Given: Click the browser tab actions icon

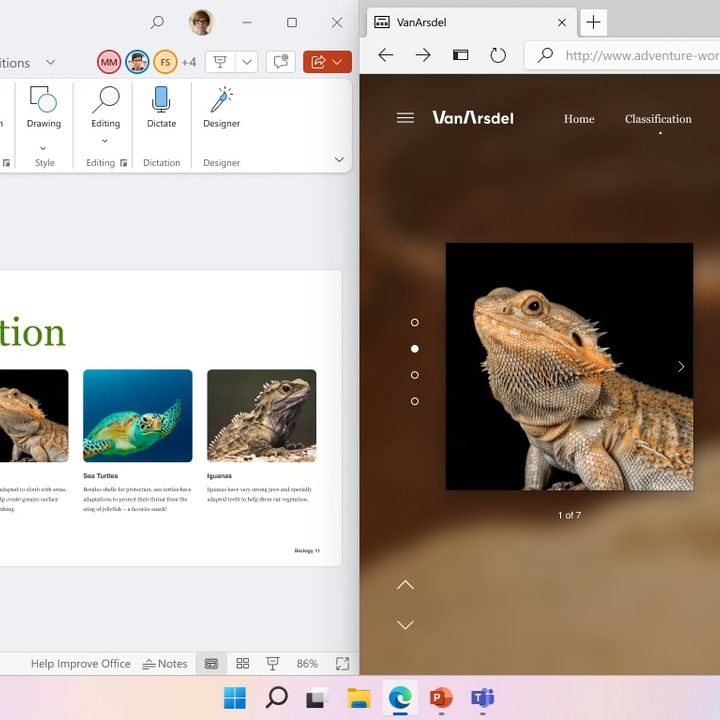Looking at the screenshot, I should [x=461, y=55].
